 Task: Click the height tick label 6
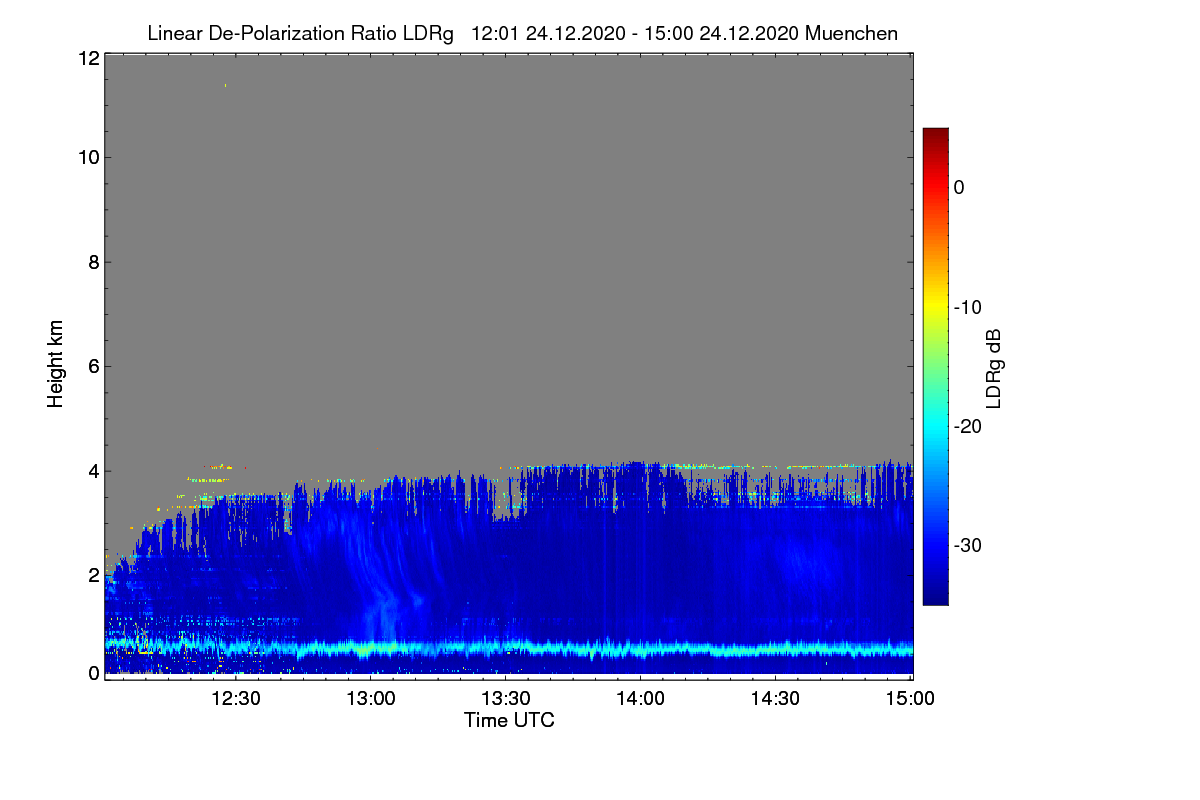pos(93,367)
